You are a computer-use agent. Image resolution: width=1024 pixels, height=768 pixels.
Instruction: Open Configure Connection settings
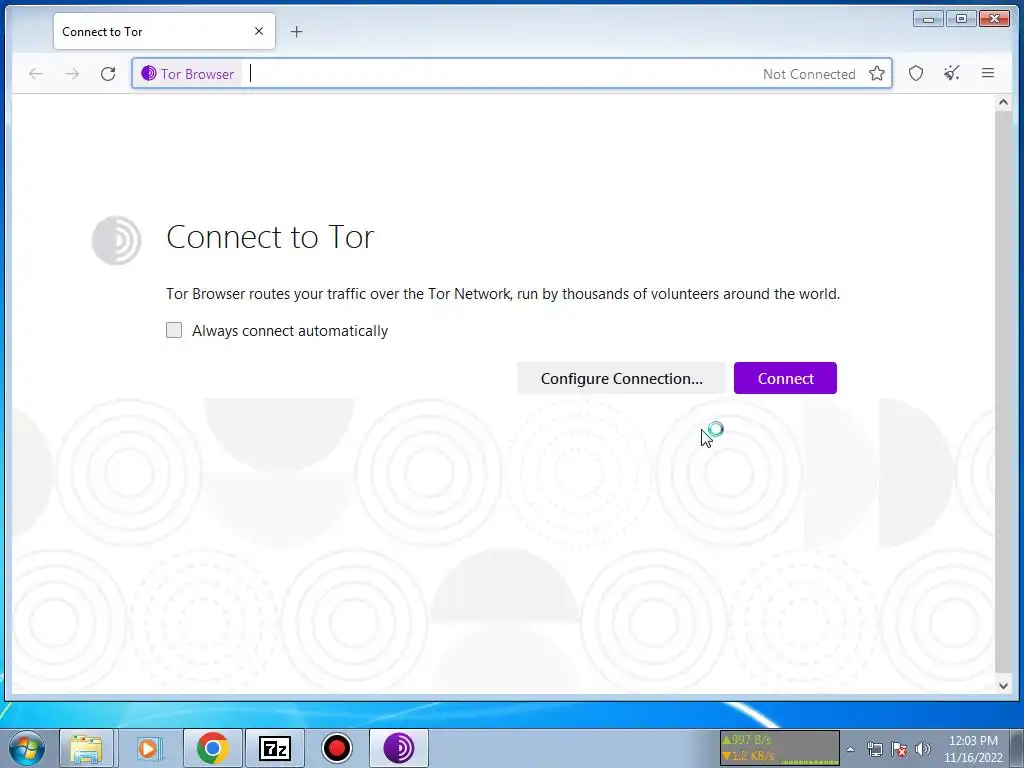point(621,378)
